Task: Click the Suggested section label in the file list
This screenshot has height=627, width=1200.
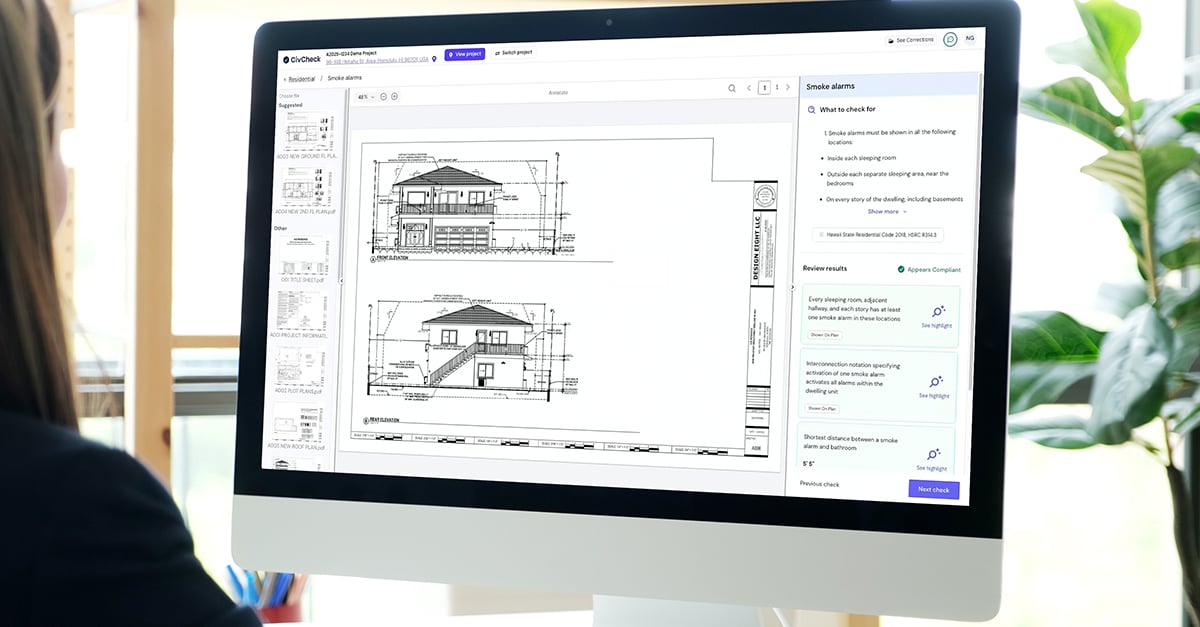Action: [x=291, y=105]
